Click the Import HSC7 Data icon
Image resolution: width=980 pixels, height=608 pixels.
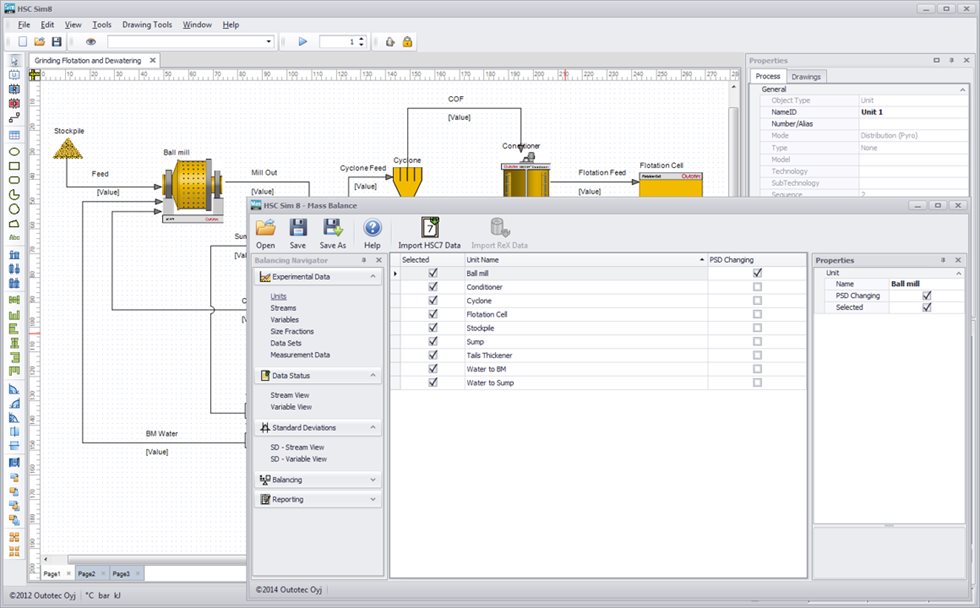coord(429,228)
